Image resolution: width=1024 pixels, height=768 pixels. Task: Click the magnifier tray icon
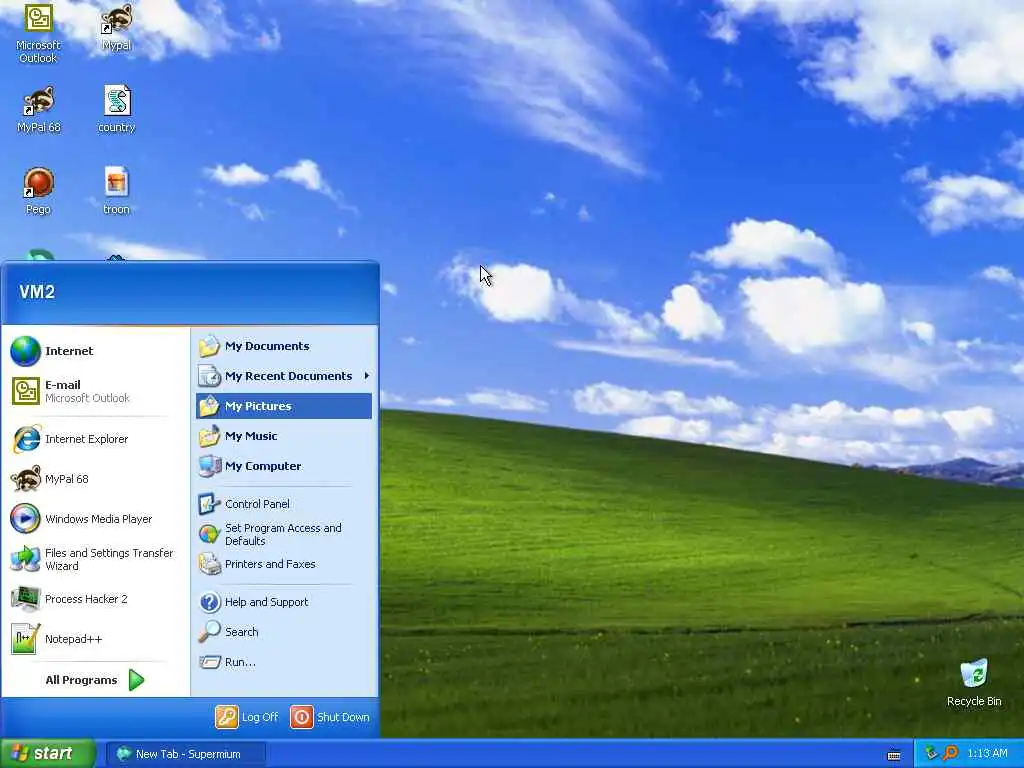pyautogui.click(x=951, y=754)
